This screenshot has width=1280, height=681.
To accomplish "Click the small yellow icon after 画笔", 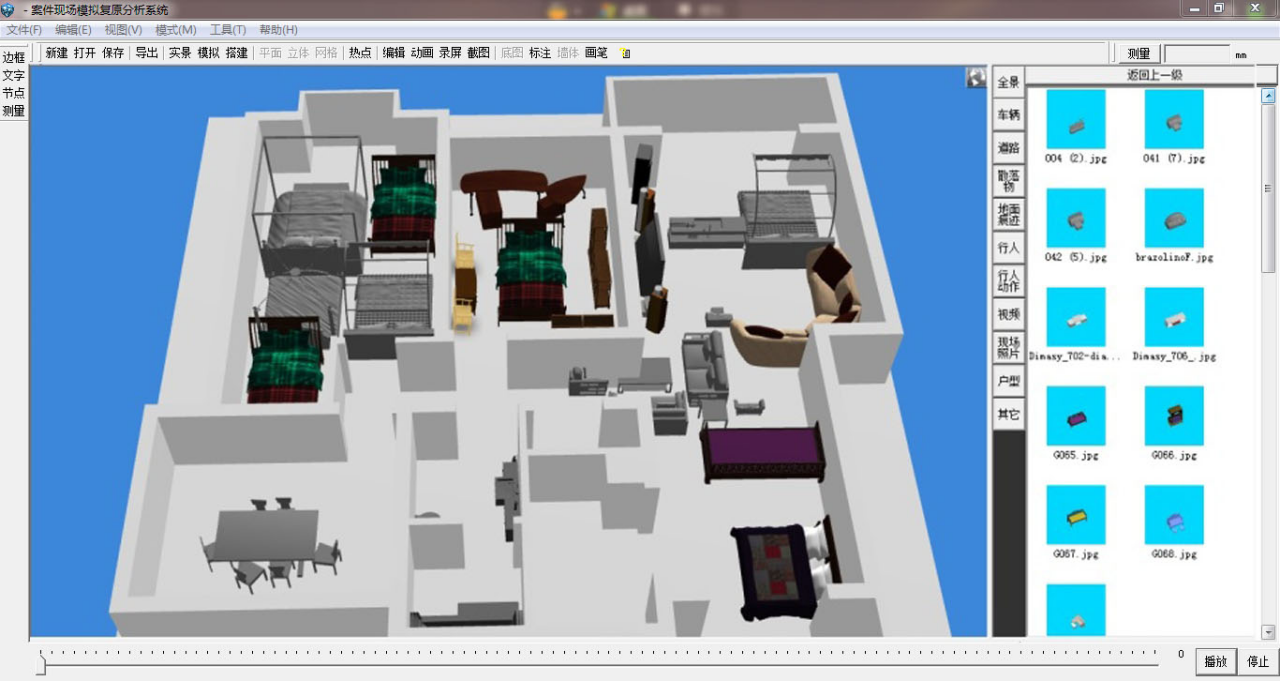I will pyautogui.click(x=625, y=53).
